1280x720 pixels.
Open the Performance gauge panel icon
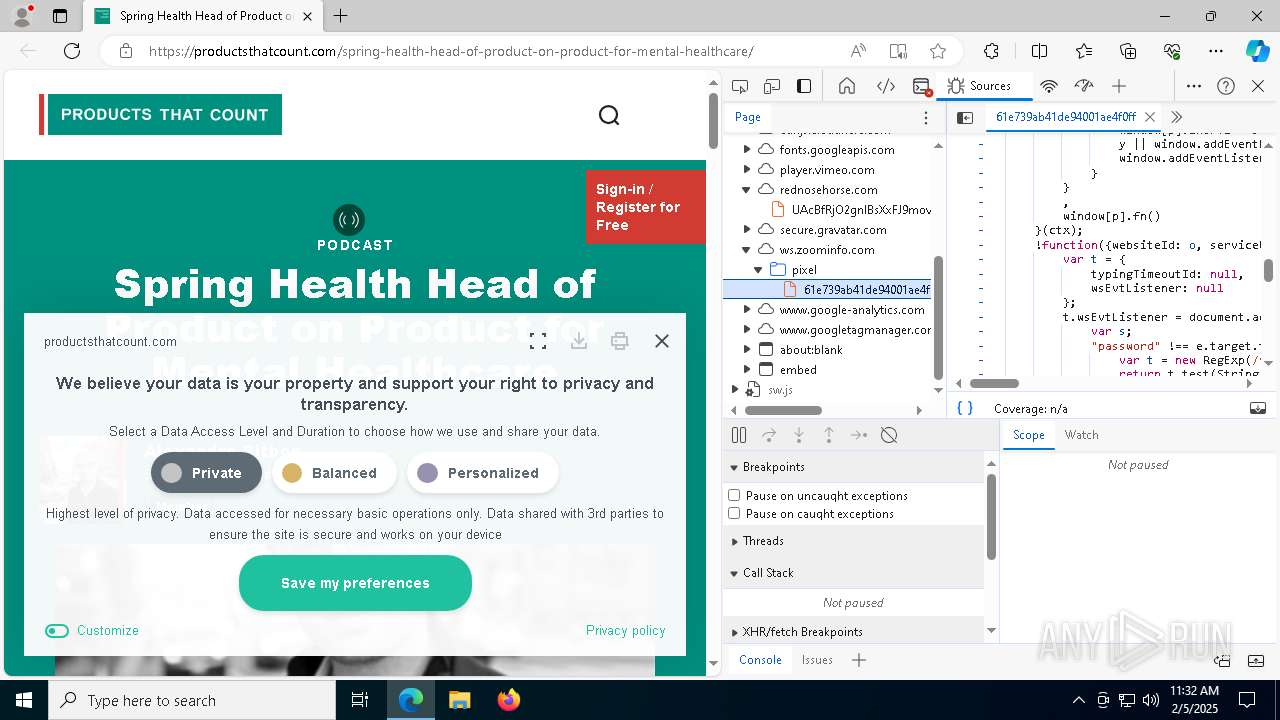click(x=1083, y=86)
